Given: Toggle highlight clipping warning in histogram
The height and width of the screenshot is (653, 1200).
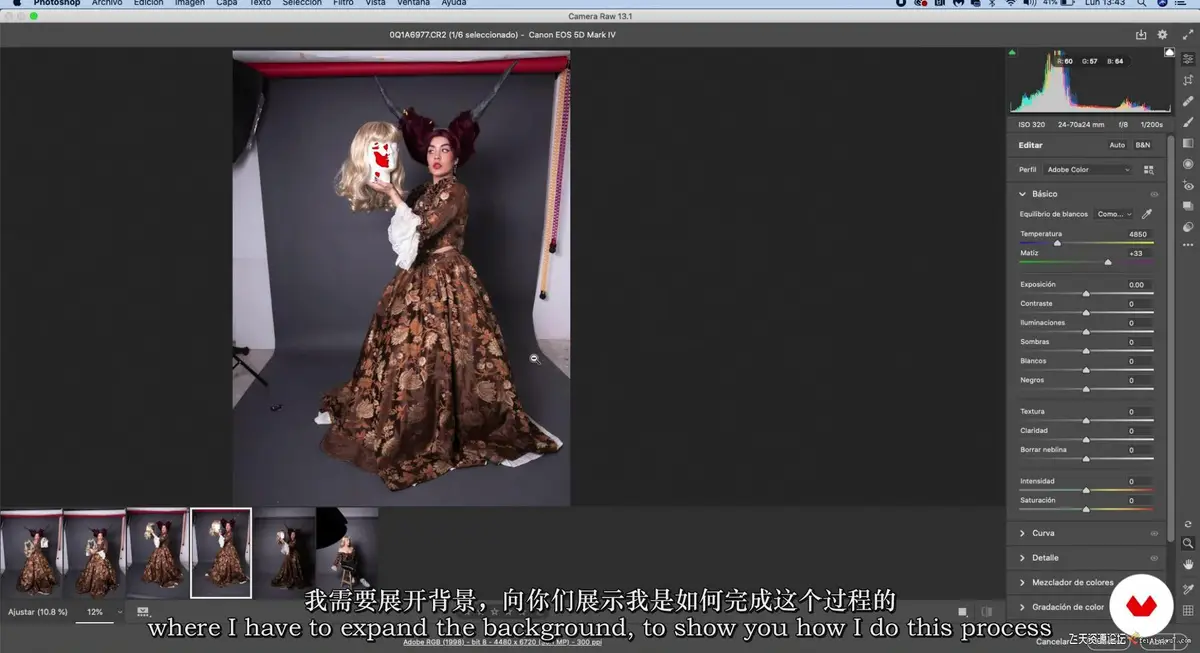Looking at the screenshot, I should pyautogui.click(x=1169, y=52).
